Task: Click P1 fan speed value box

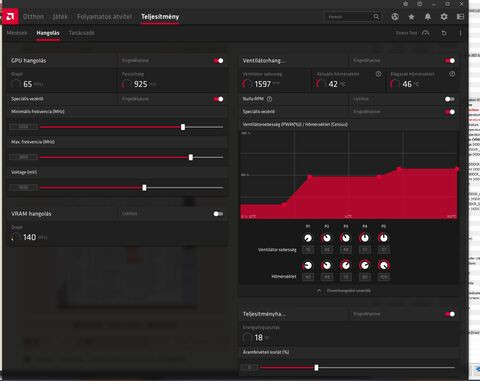Action: click(x=308, y=249)
